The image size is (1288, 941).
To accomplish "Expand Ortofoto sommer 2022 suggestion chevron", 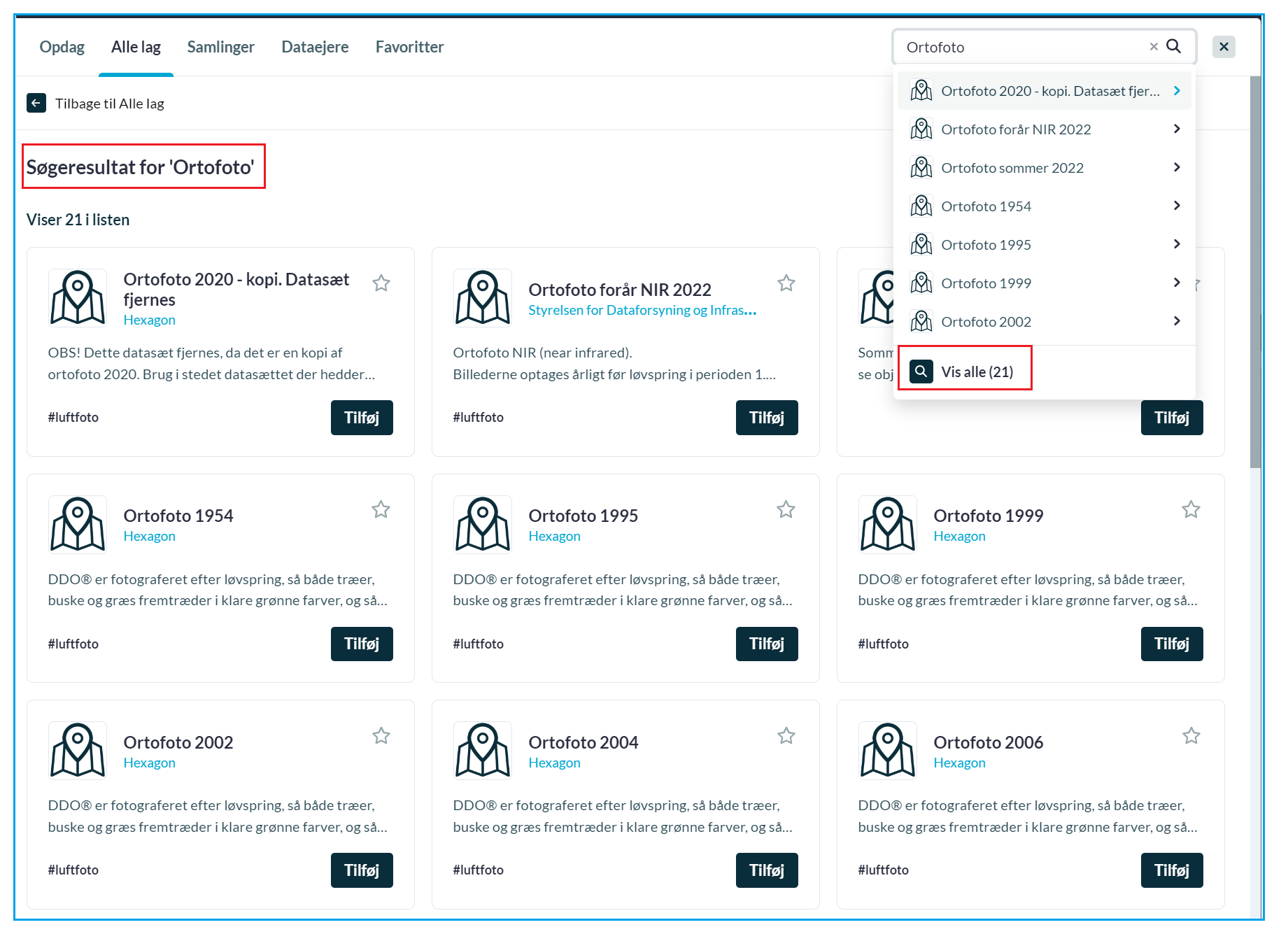I will 1177,167.
